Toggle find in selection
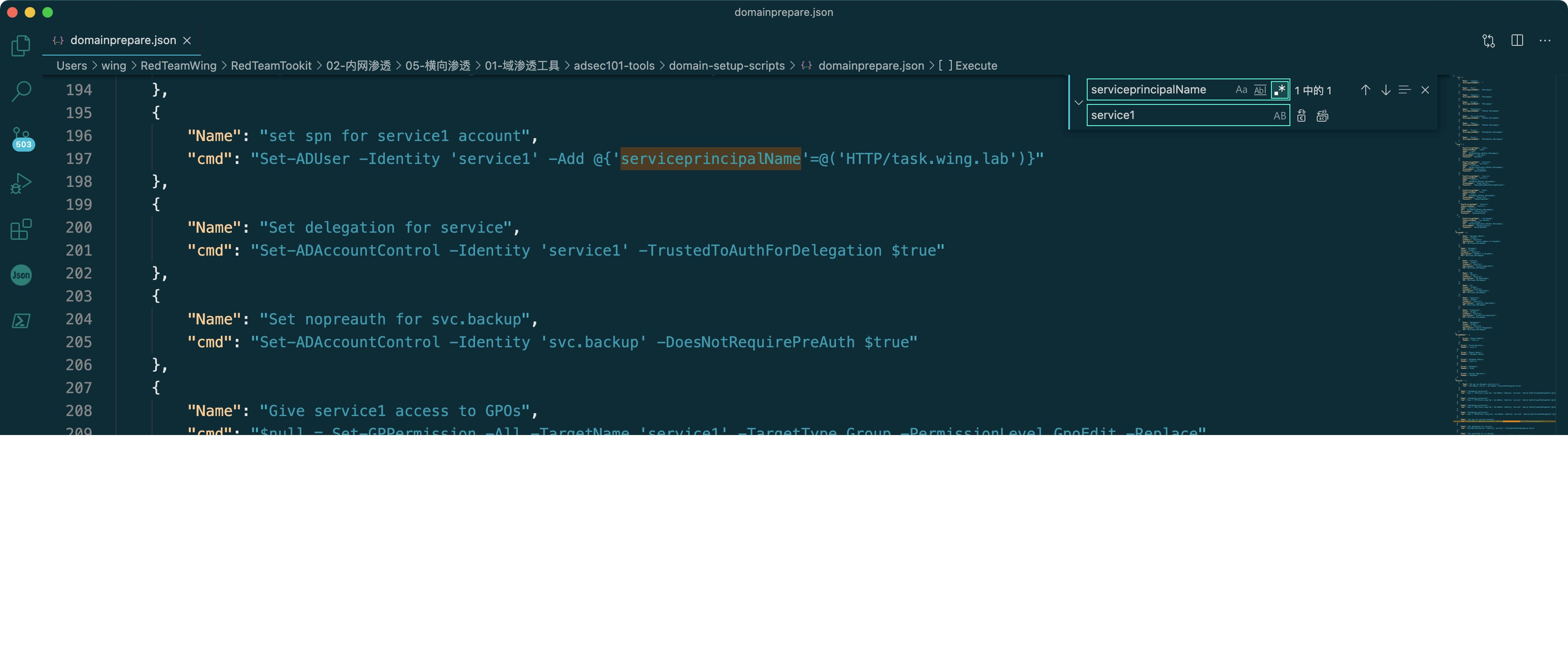The image size is (1568, 662). tap(1405, 89)
